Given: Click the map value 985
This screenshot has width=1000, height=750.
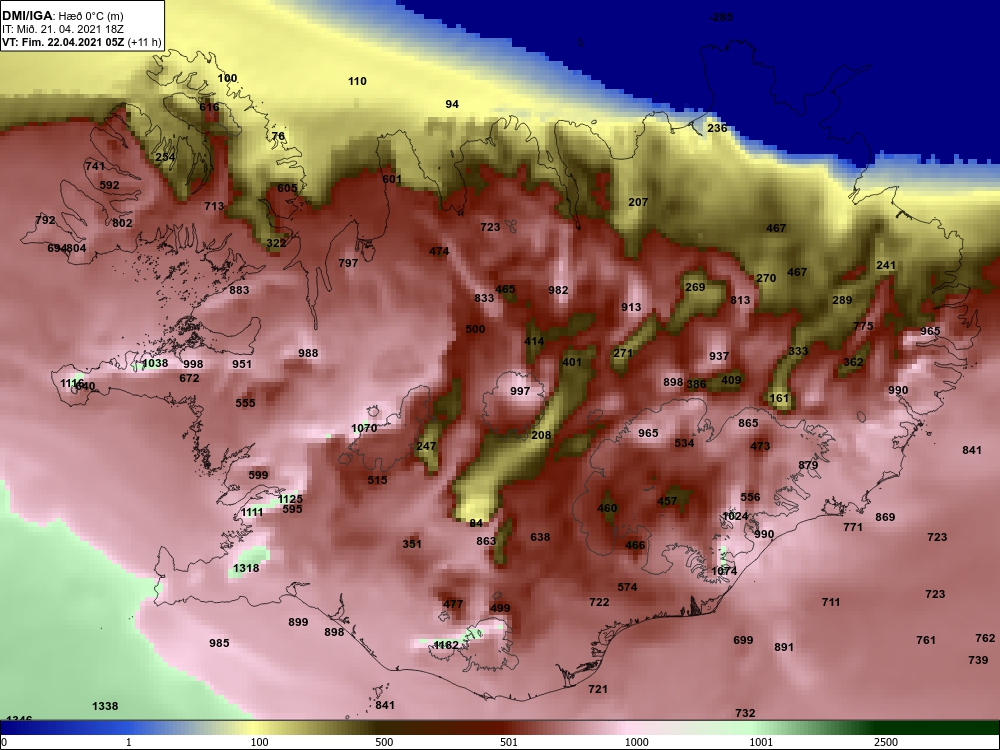Looking at the screenshot, I should click(x=219, y=643).
